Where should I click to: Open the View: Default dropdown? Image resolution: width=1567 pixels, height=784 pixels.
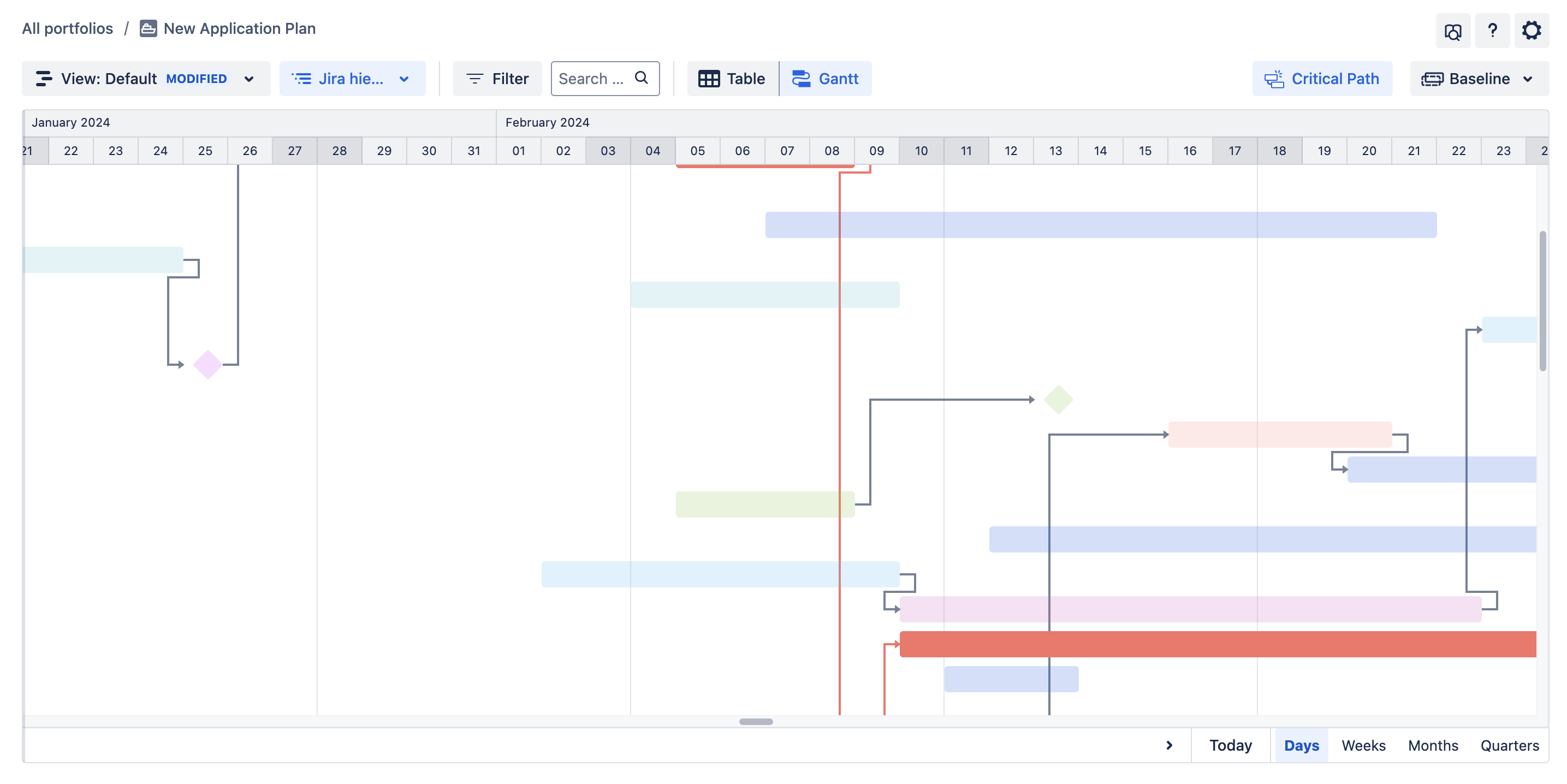coord(145,79)
